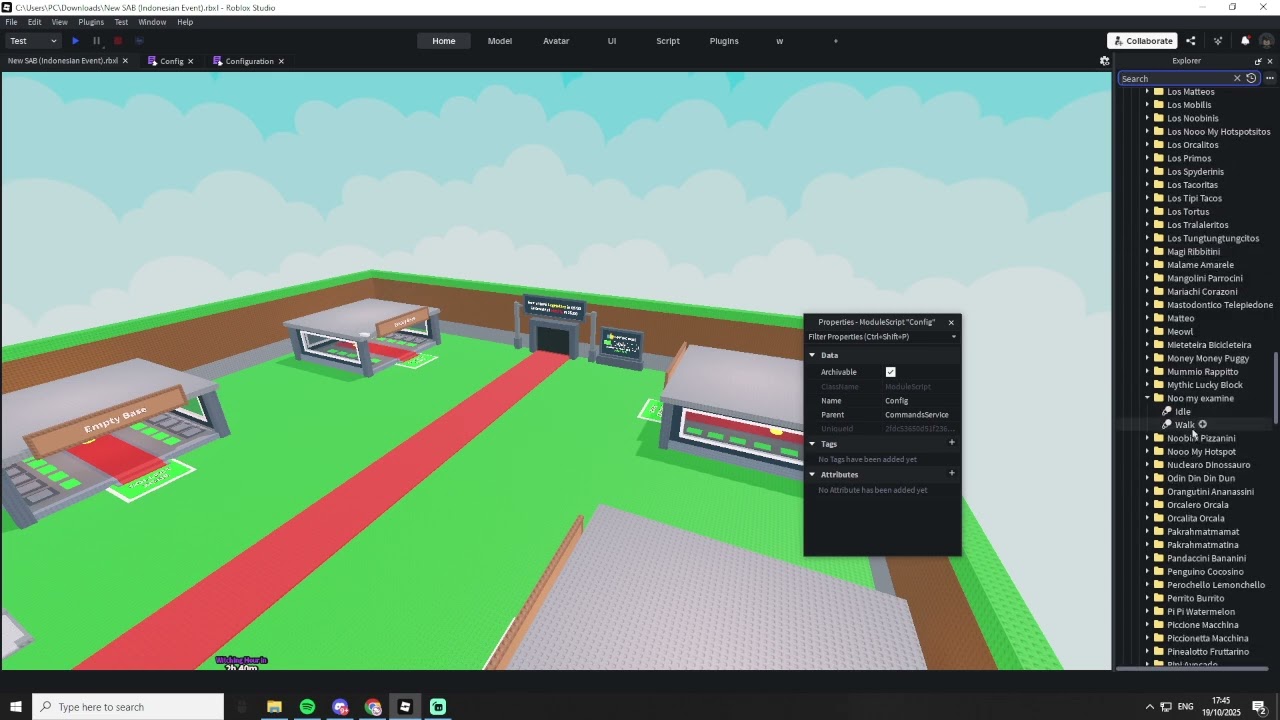
Task: Open the notifications bell
Action: click(x=1245, y=41)
